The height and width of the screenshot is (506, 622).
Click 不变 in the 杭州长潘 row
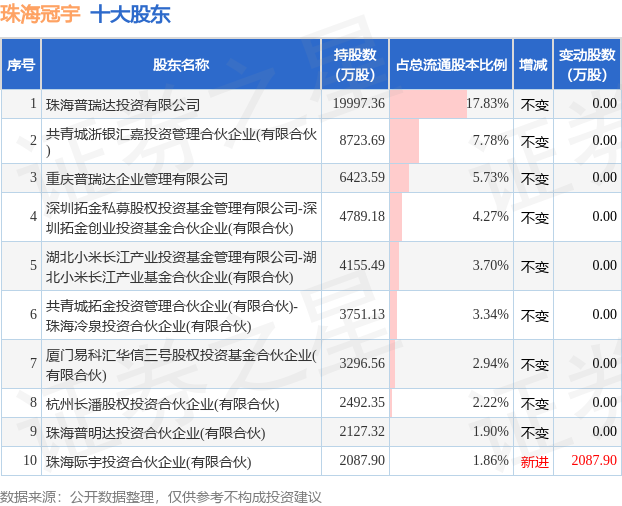(x=534, y=404)
